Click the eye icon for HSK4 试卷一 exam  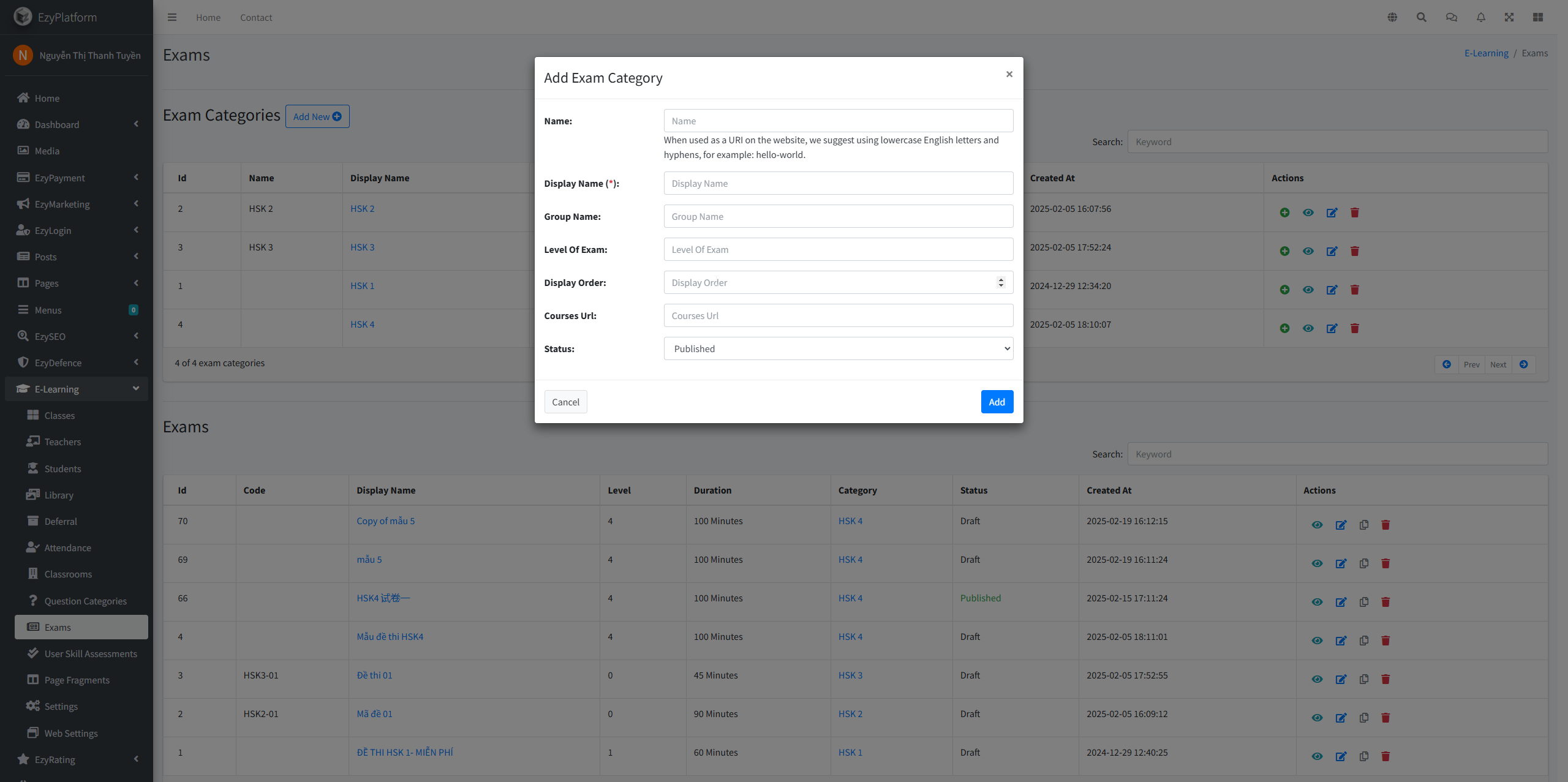click(x=1317, y=602)
